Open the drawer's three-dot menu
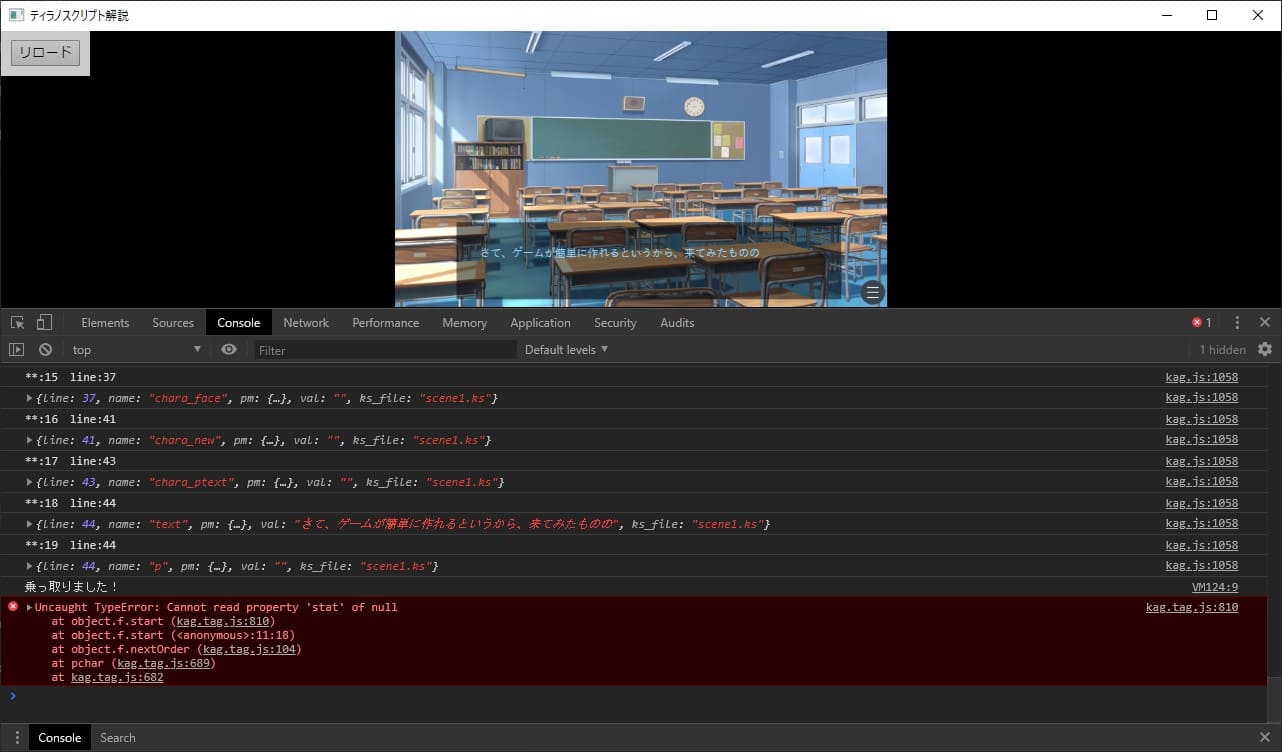This screenshot has width=1282, height=752. pyautogui.click(x=17, y=738)
